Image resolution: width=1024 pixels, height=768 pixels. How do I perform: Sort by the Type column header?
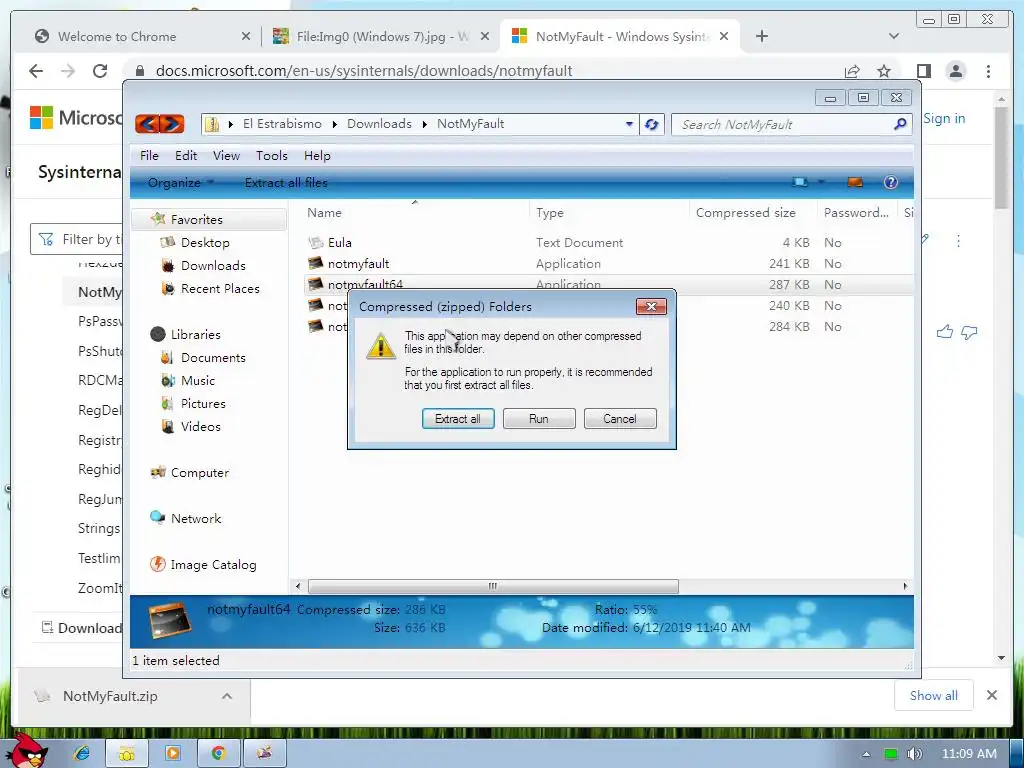(x=550, y=213)
